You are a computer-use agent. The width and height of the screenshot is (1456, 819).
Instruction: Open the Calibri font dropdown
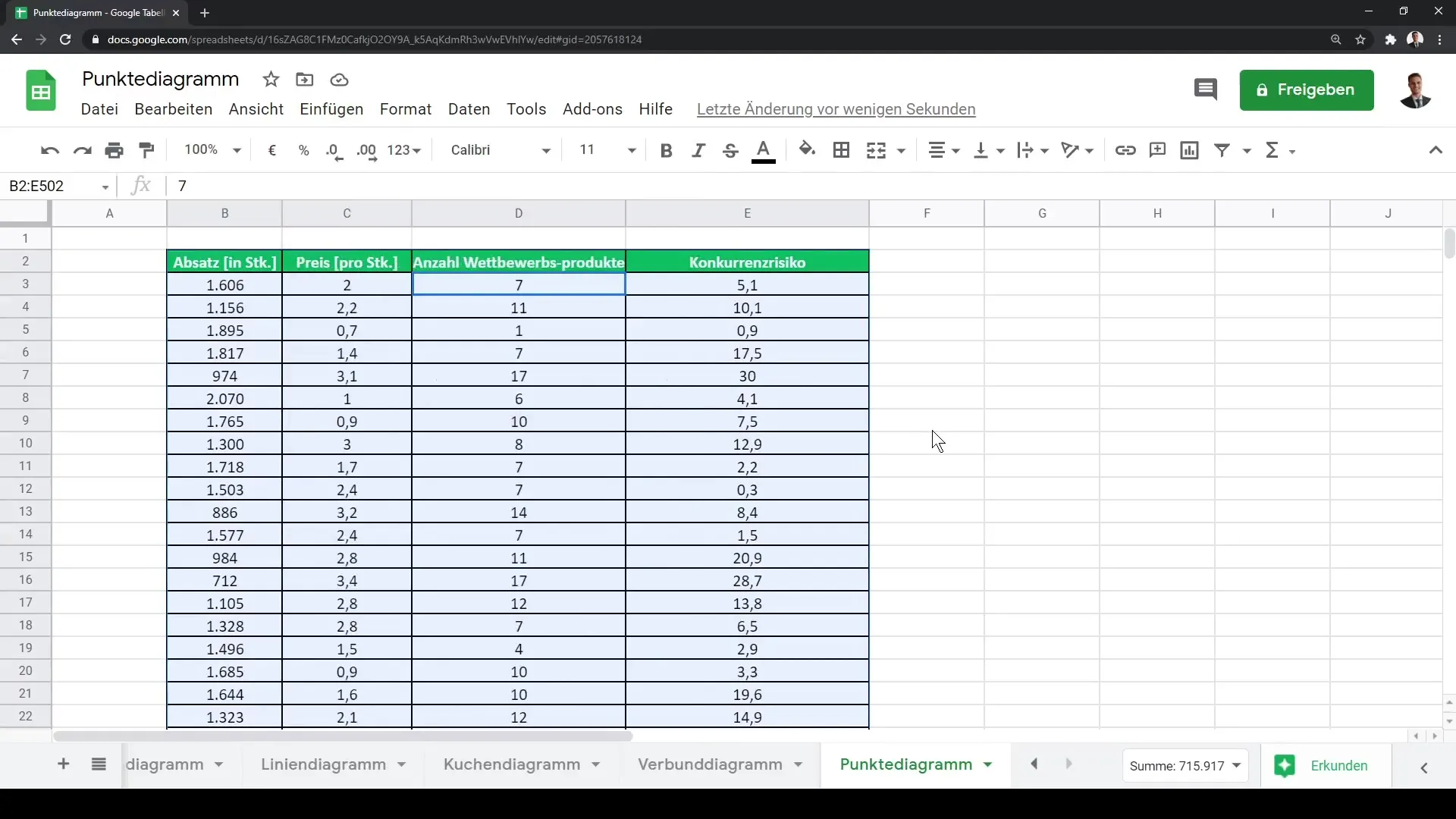click(500, 150)
